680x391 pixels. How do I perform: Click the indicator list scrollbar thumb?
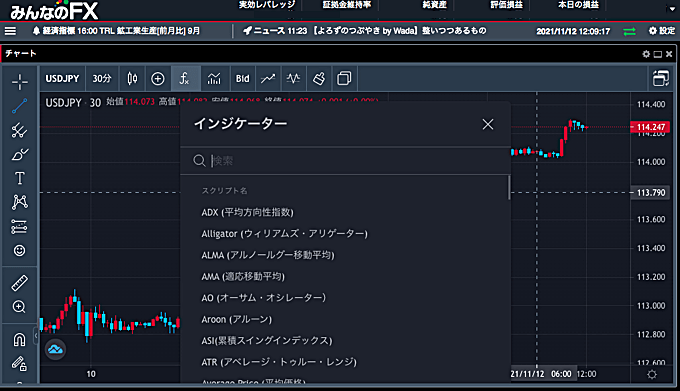coord(509,188)
